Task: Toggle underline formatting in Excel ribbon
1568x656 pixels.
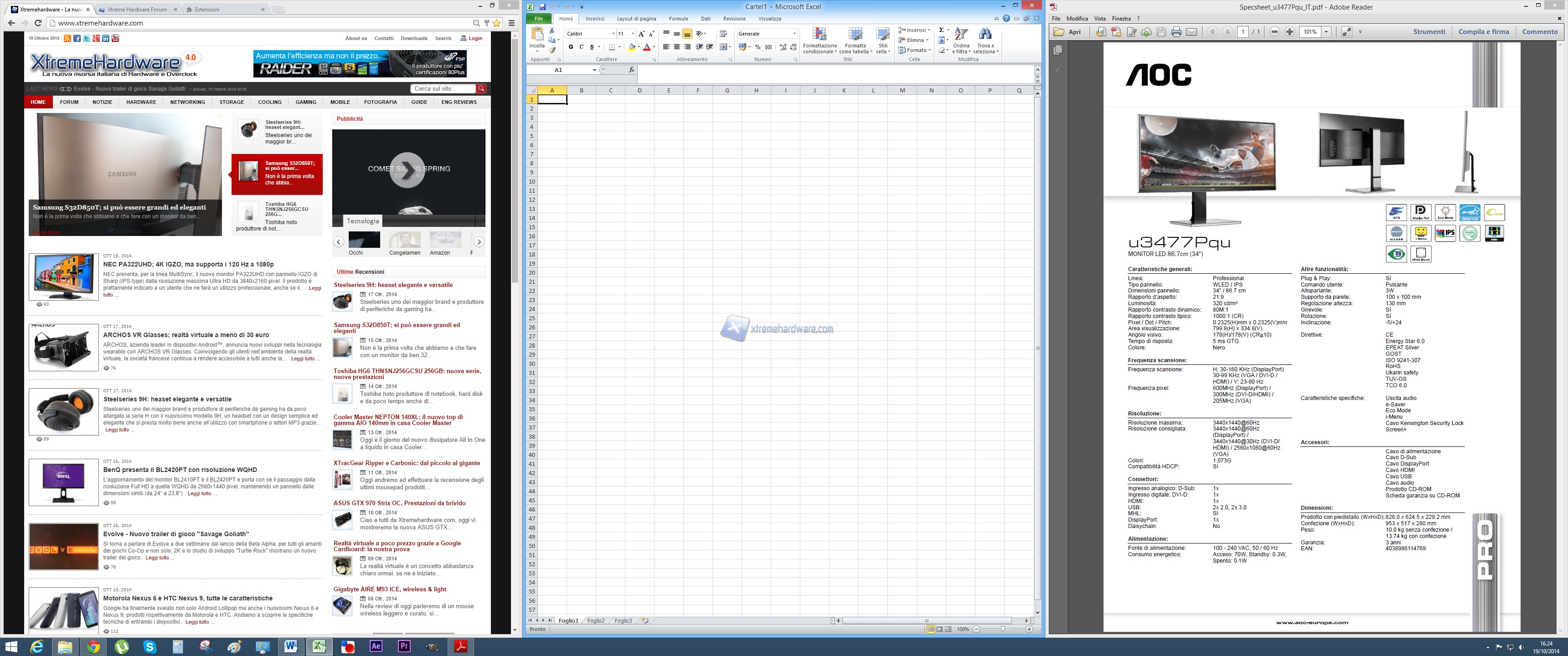Action: tap(592, 47)
